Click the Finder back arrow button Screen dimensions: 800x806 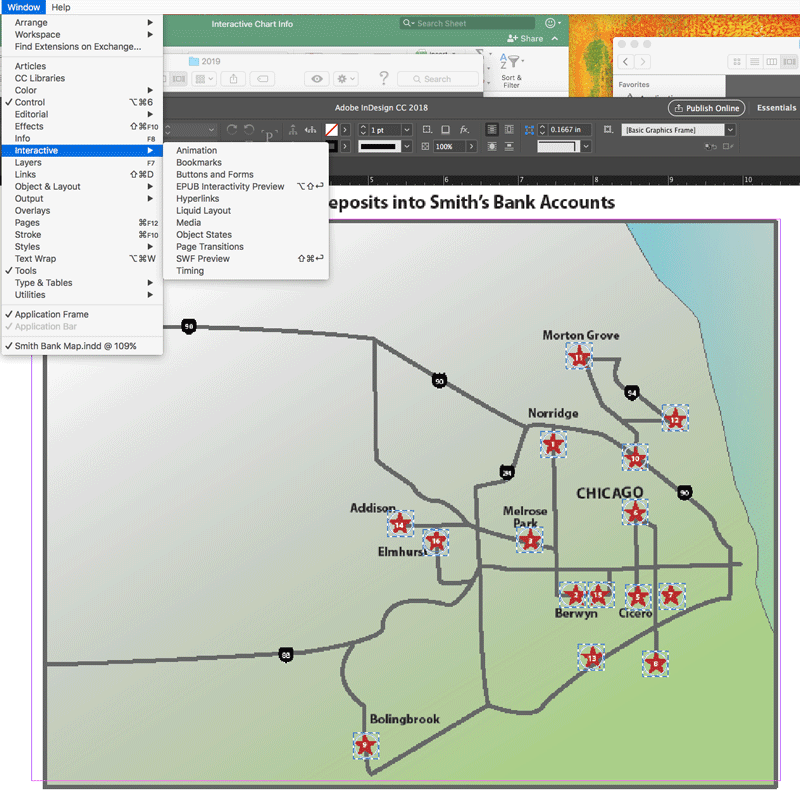[x=626, y=62]
